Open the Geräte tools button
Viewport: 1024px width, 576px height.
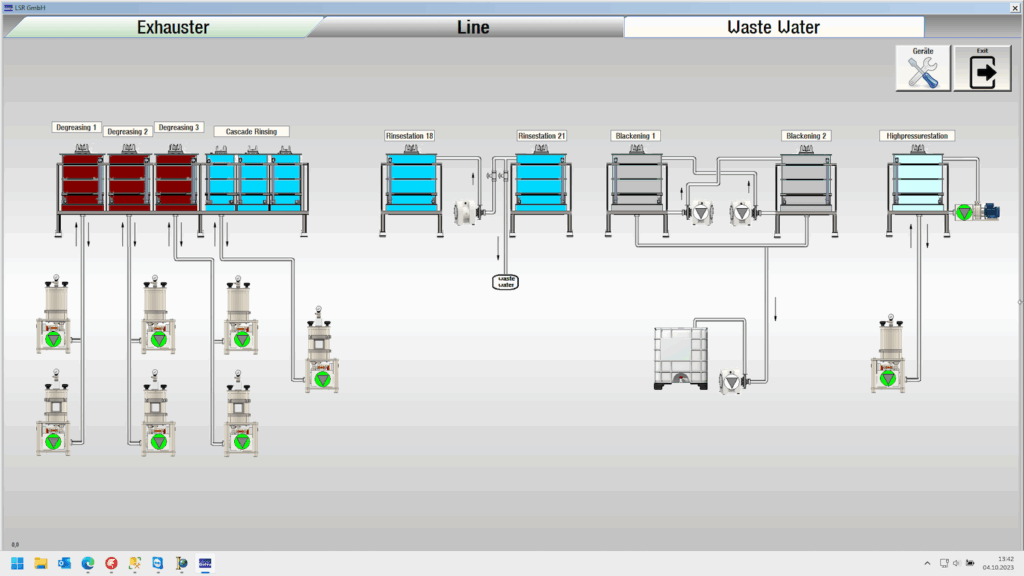pos(923,68)
